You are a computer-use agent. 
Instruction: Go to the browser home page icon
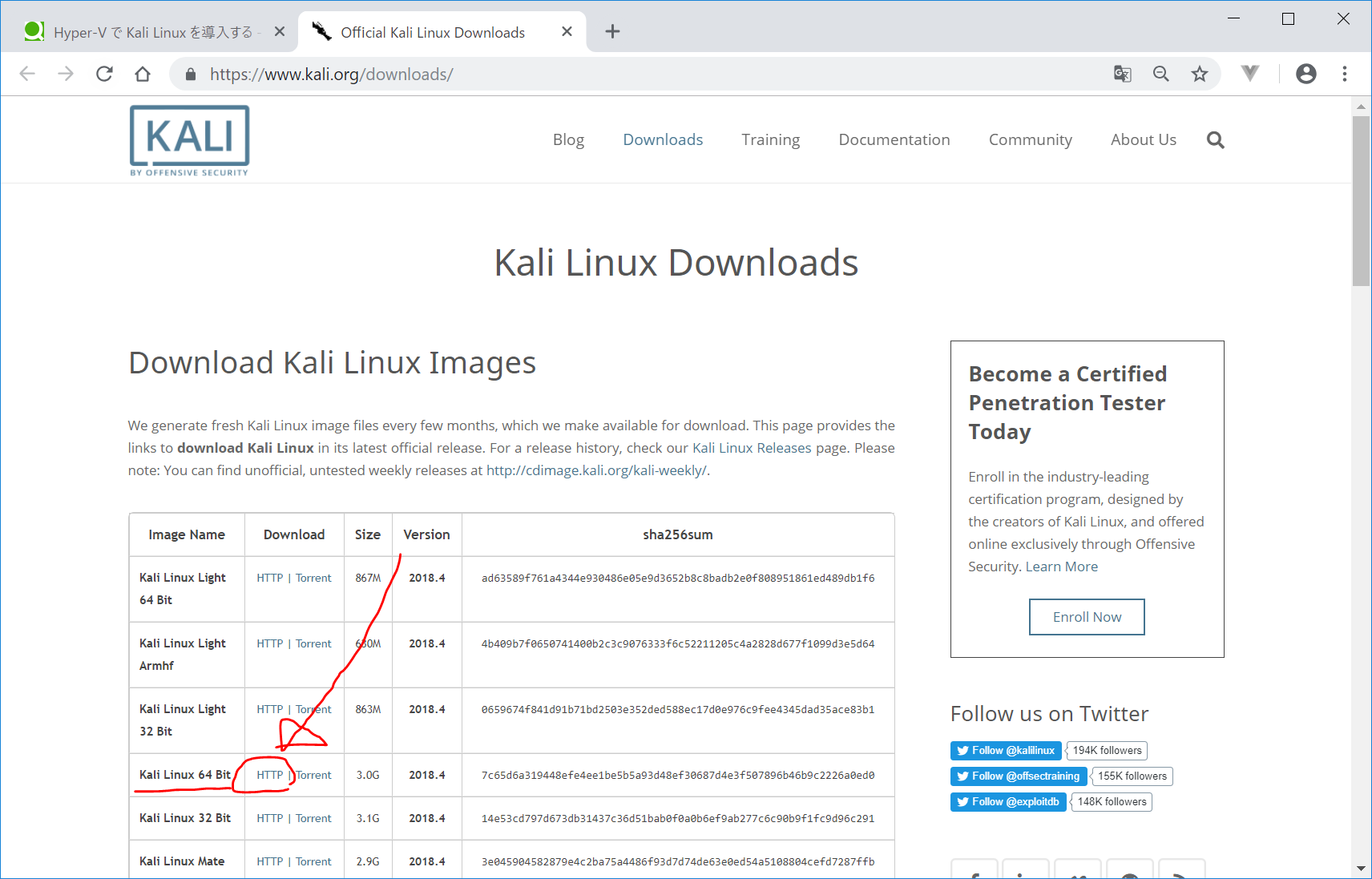pos(143,74)
